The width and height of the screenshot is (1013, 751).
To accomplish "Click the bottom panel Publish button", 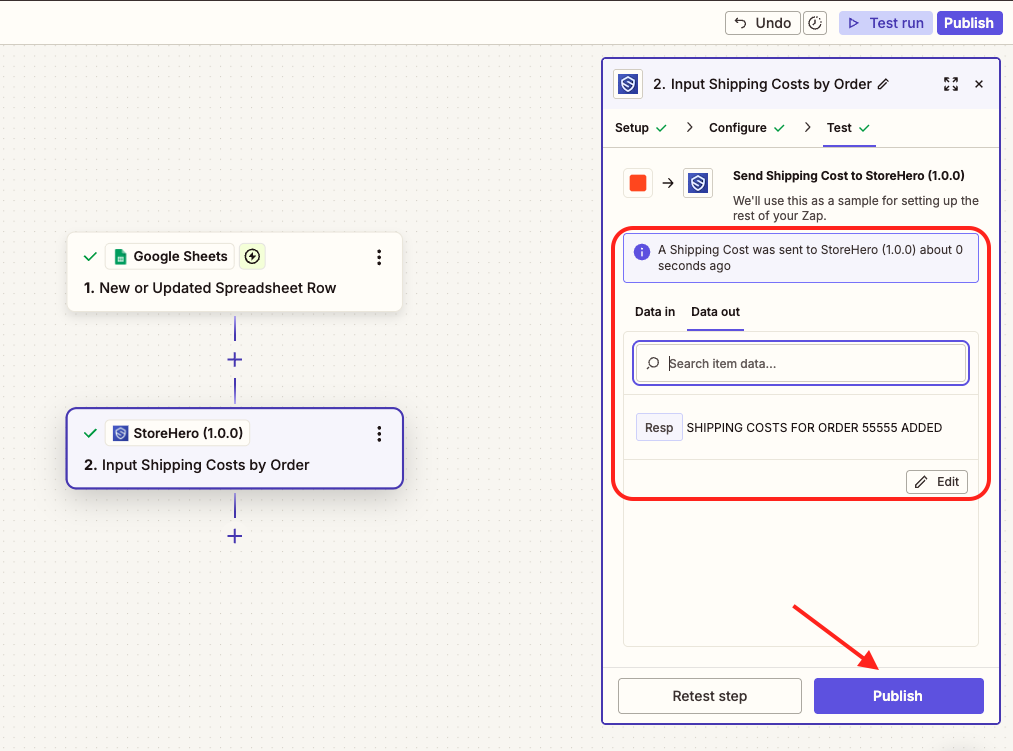I will [x=898, y=696].
